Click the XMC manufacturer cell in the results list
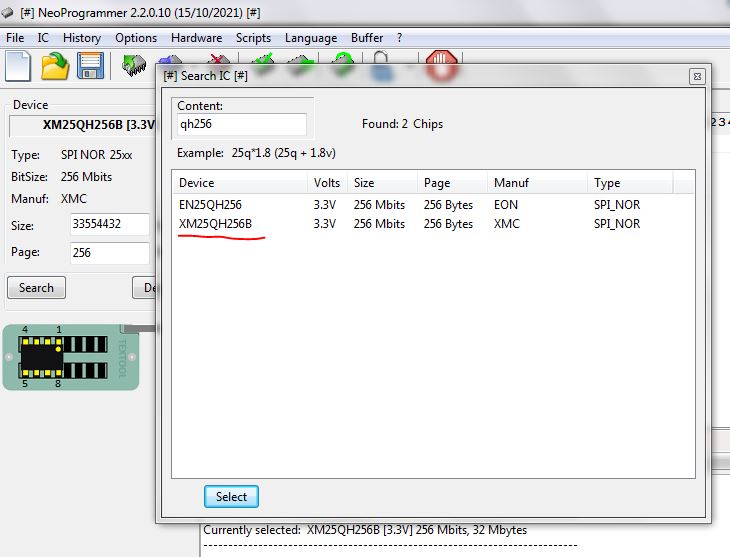 [x=507, y=224]
